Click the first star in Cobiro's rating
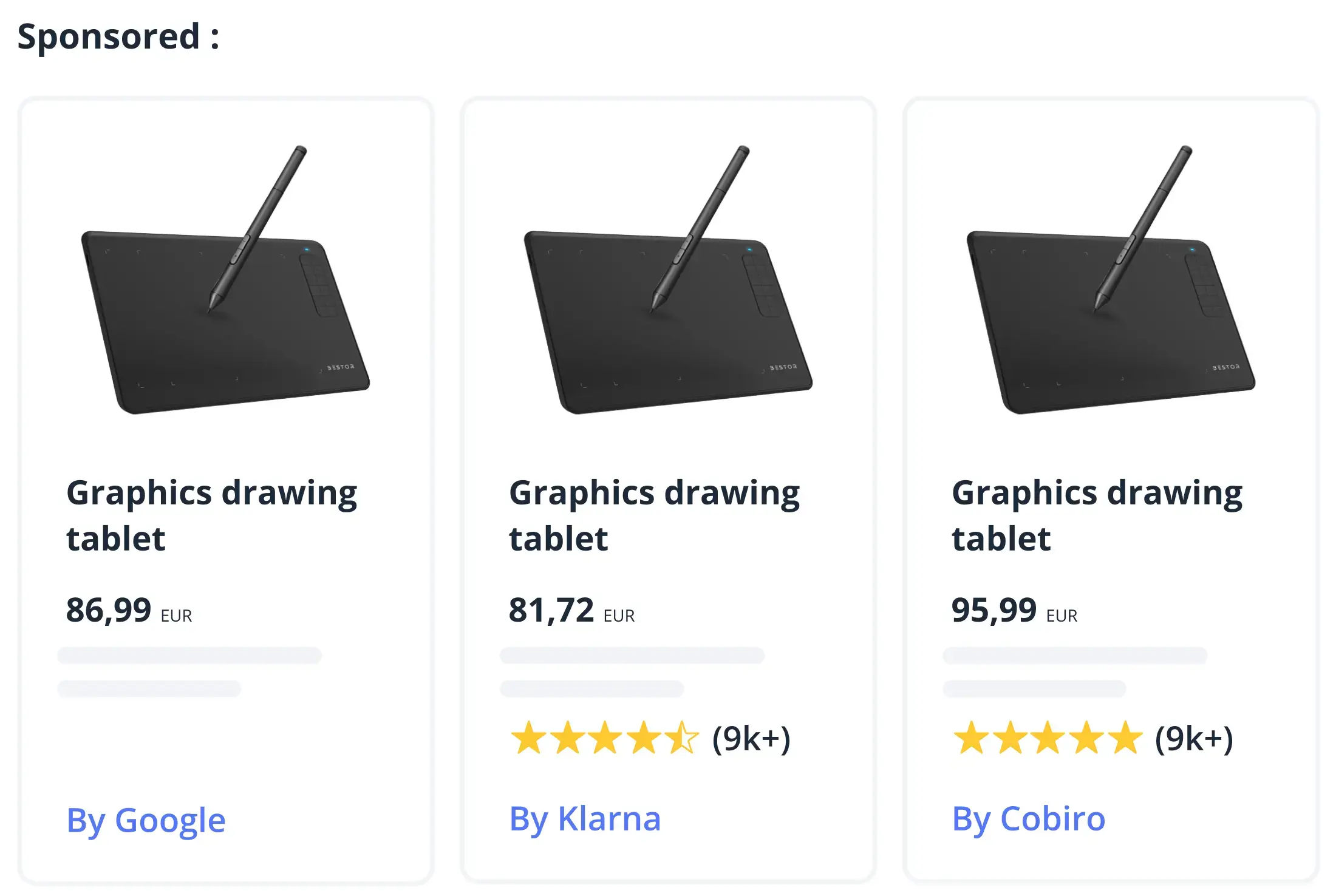The height and width of the screenshot is (896, 1336). click(972, 738)
